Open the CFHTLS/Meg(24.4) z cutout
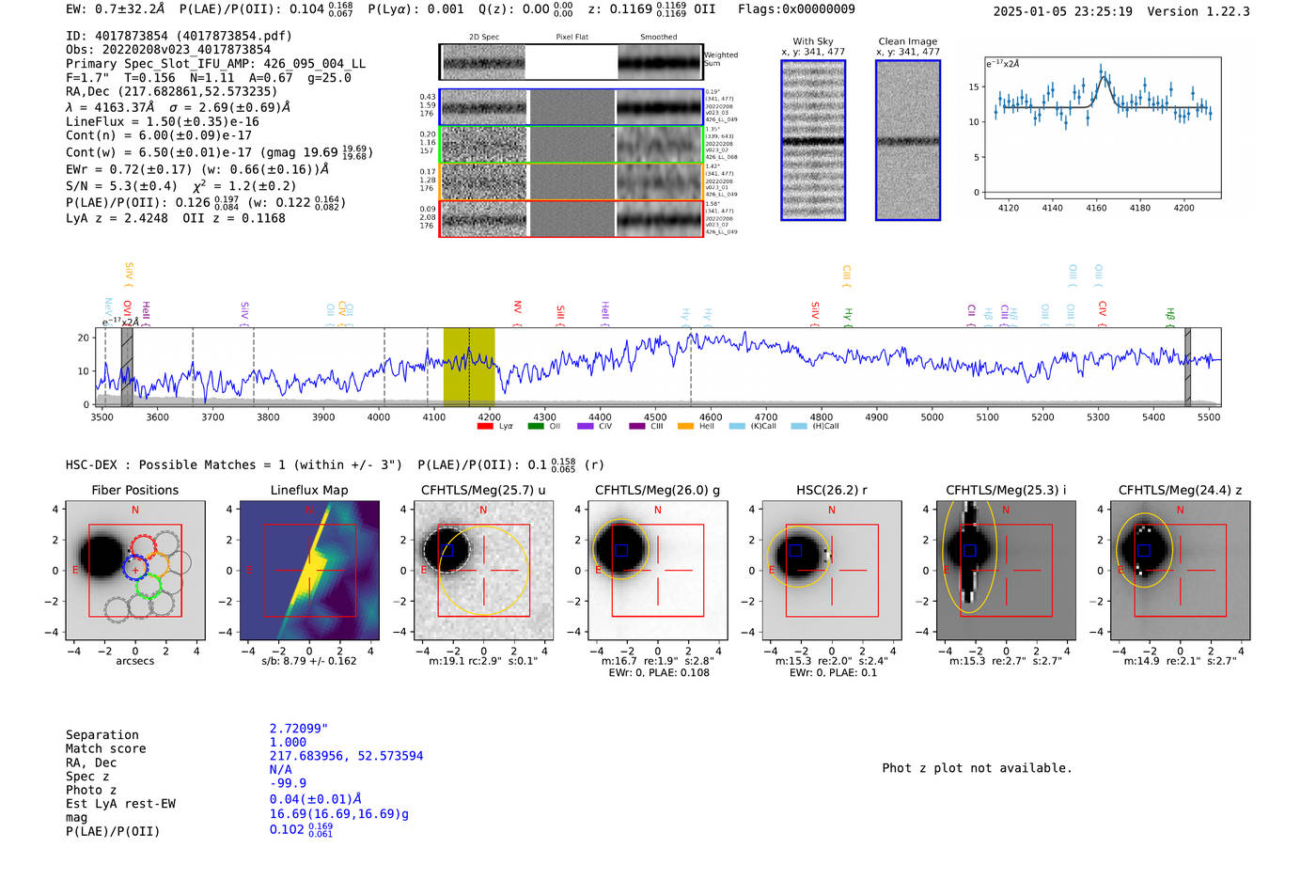Screen dimensions: 1316x896 click(x=1181, y=570)
